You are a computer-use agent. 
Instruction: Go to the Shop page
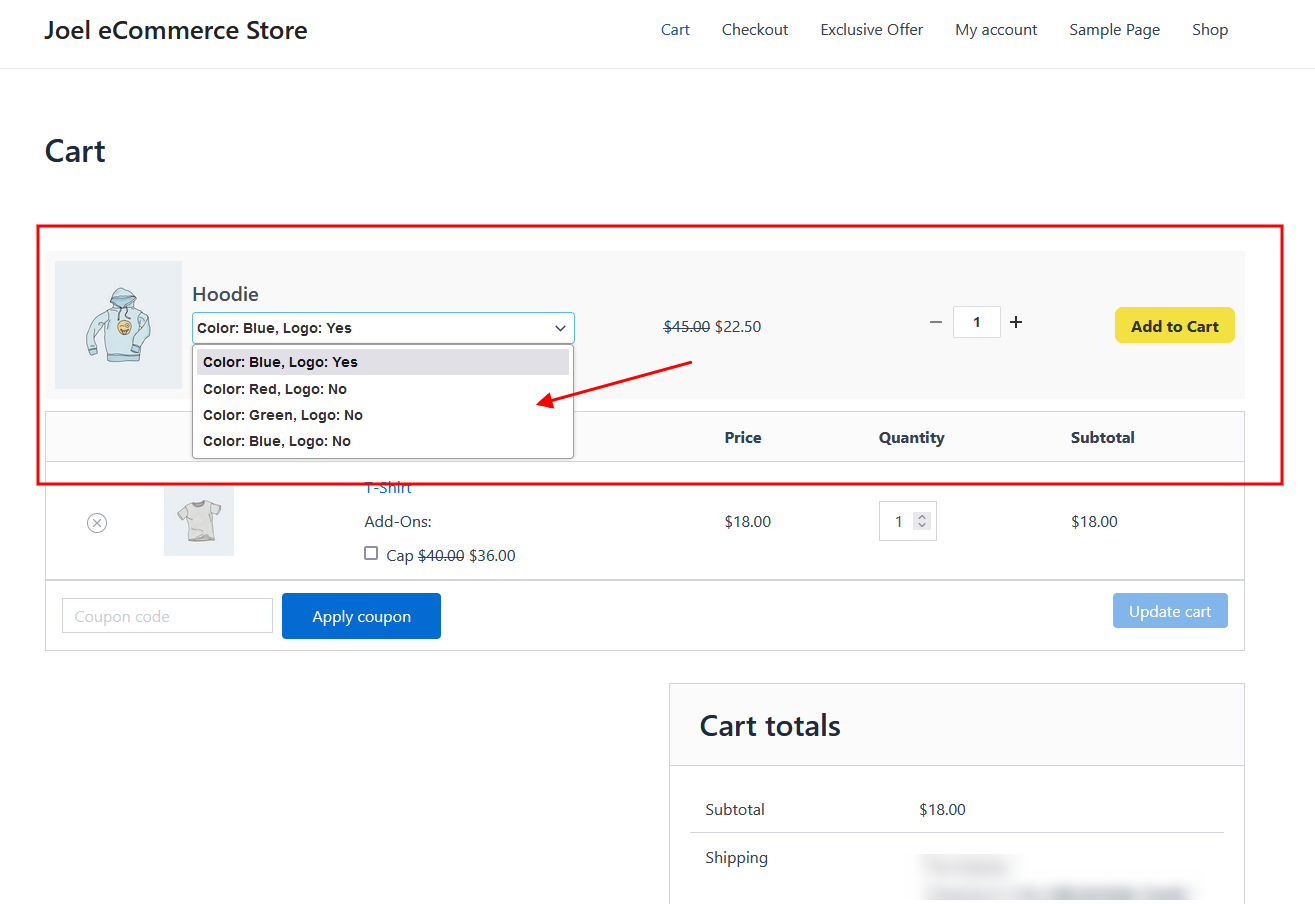1209,30
